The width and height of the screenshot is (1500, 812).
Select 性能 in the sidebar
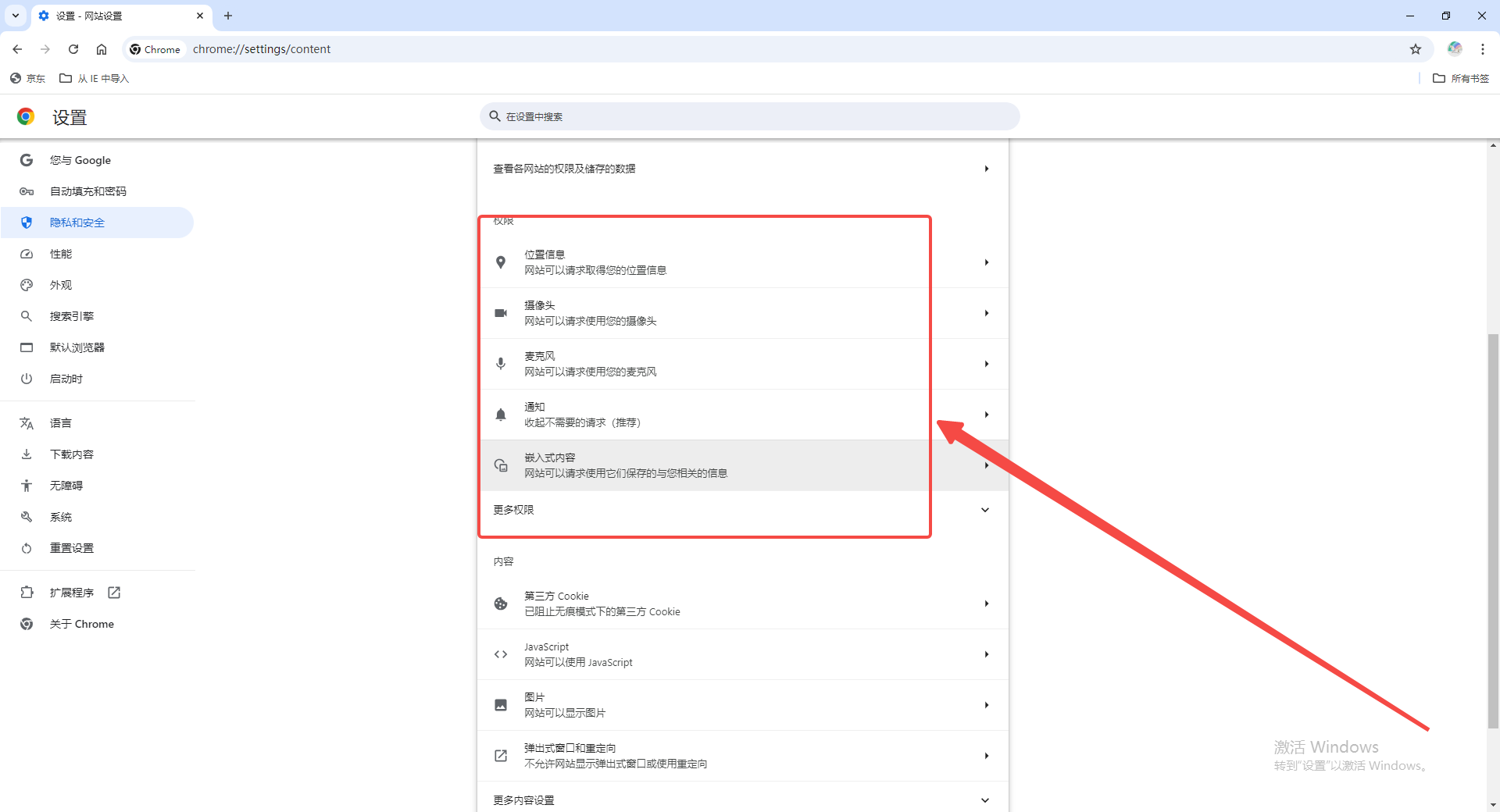[98, 254]
